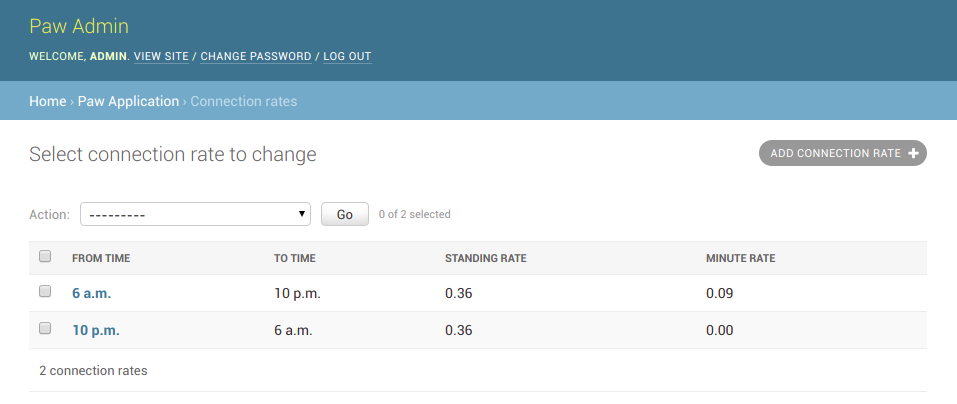Click the plus icon on Add Connection Rate
The image size is (957, 404).
[913, 153]
